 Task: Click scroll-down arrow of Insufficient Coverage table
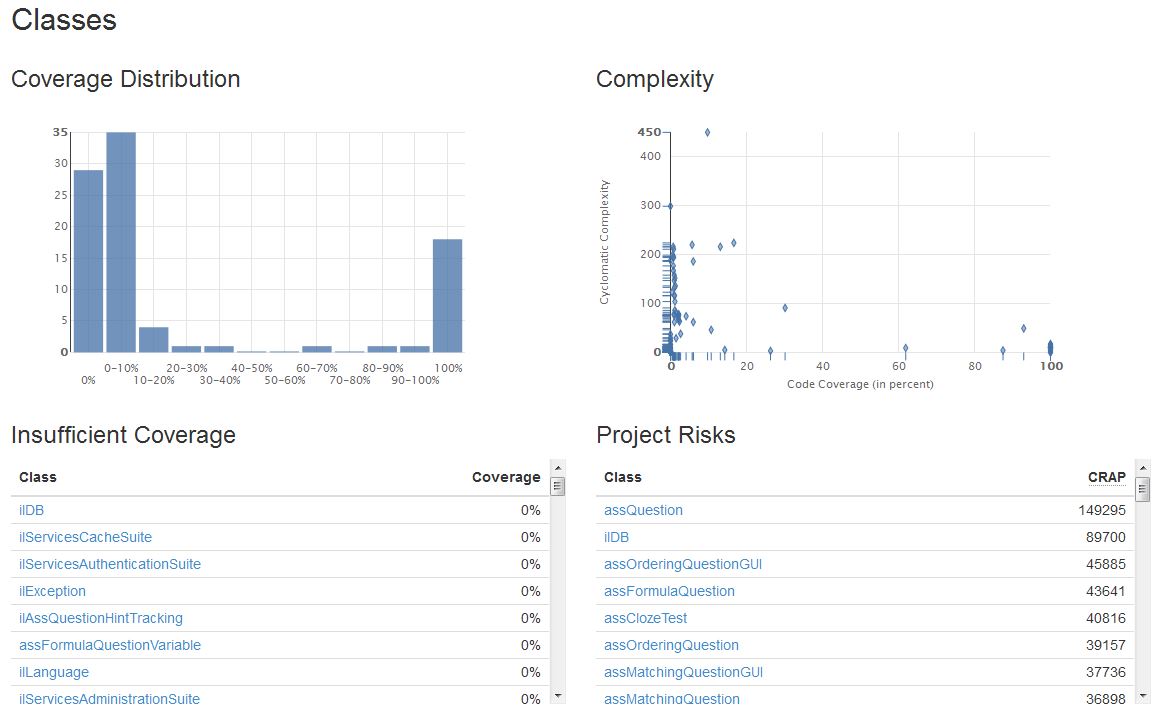click(x=558, y=695)
